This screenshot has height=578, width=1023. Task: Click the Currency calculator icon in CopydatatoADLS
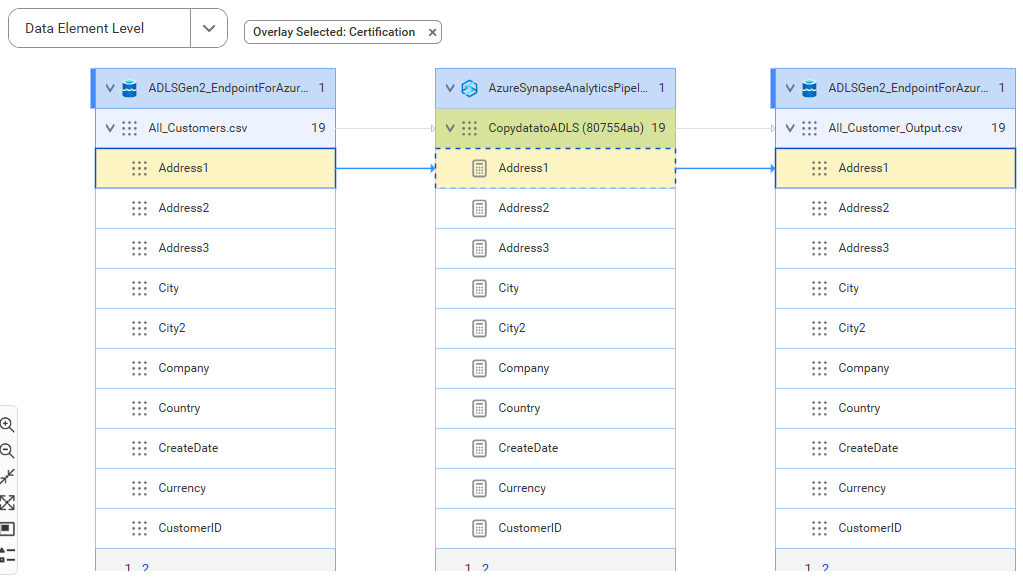pos(480,489)
